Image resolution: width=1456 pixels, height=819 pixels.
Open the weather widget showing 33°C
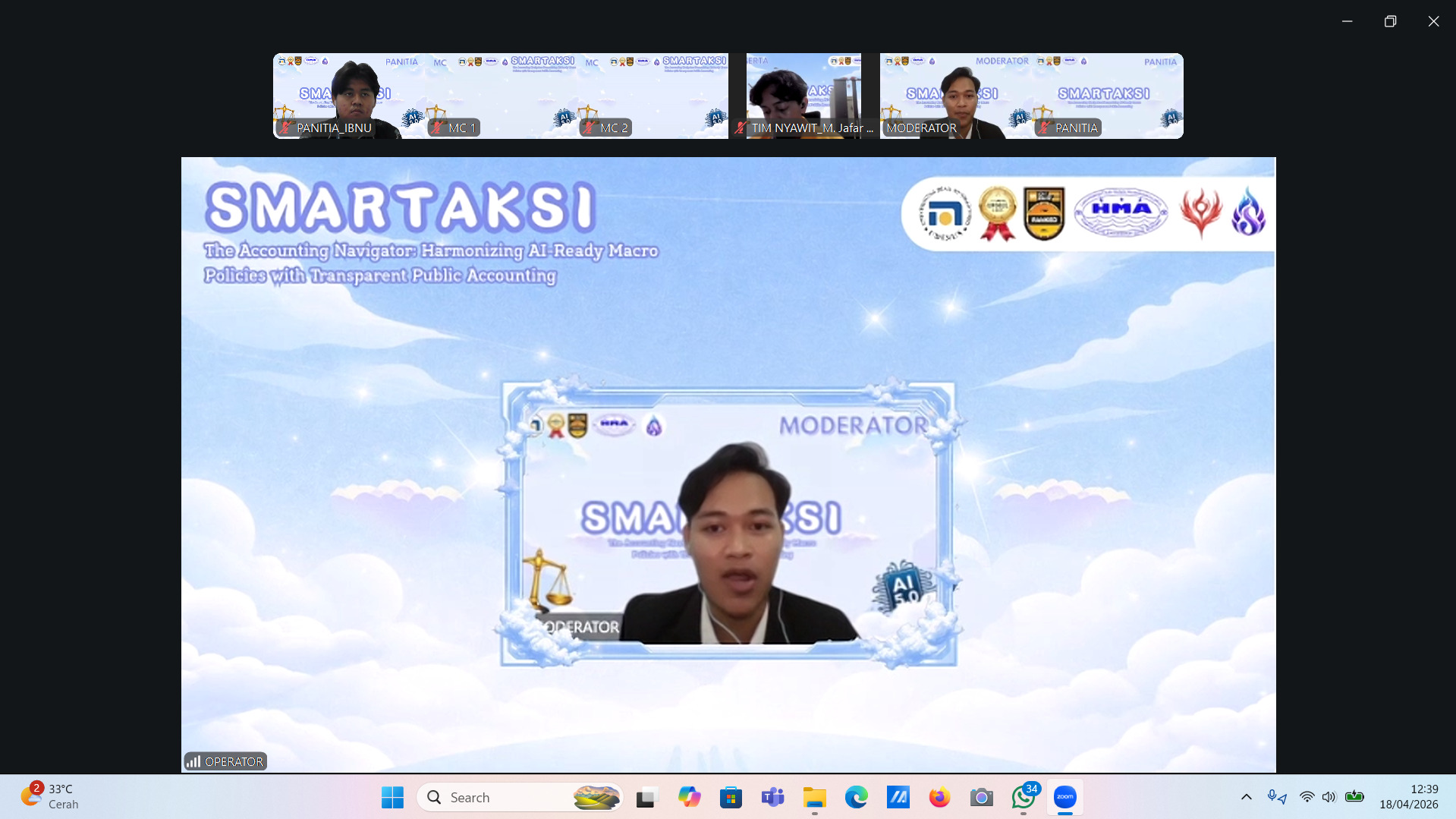pyautogui.click(x=50, y=797)
